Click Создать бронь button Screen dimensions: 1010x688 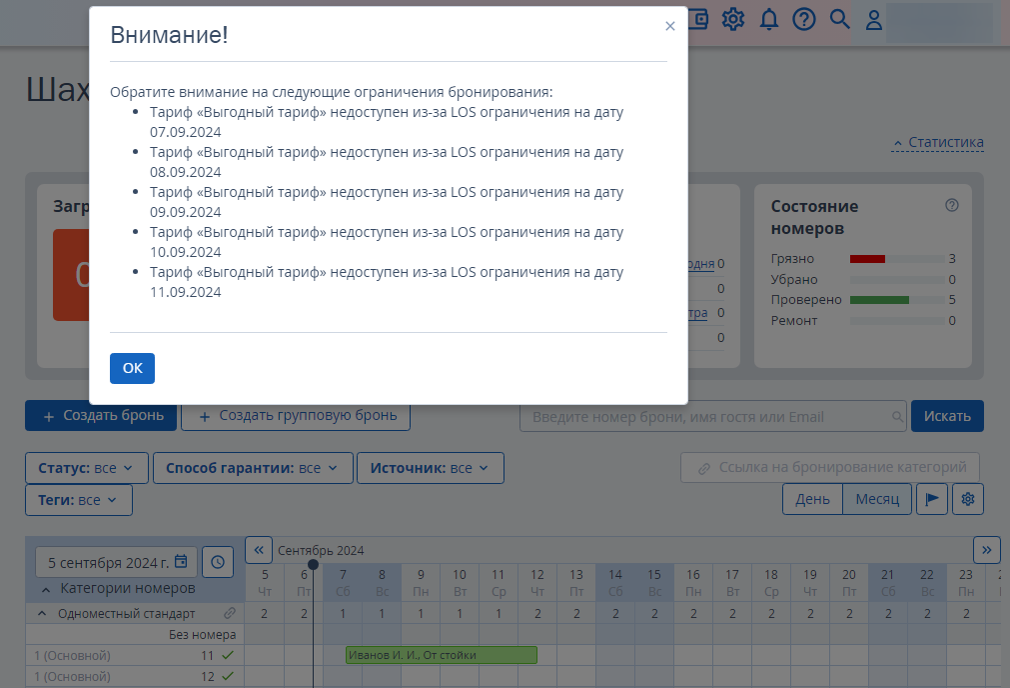101,416
